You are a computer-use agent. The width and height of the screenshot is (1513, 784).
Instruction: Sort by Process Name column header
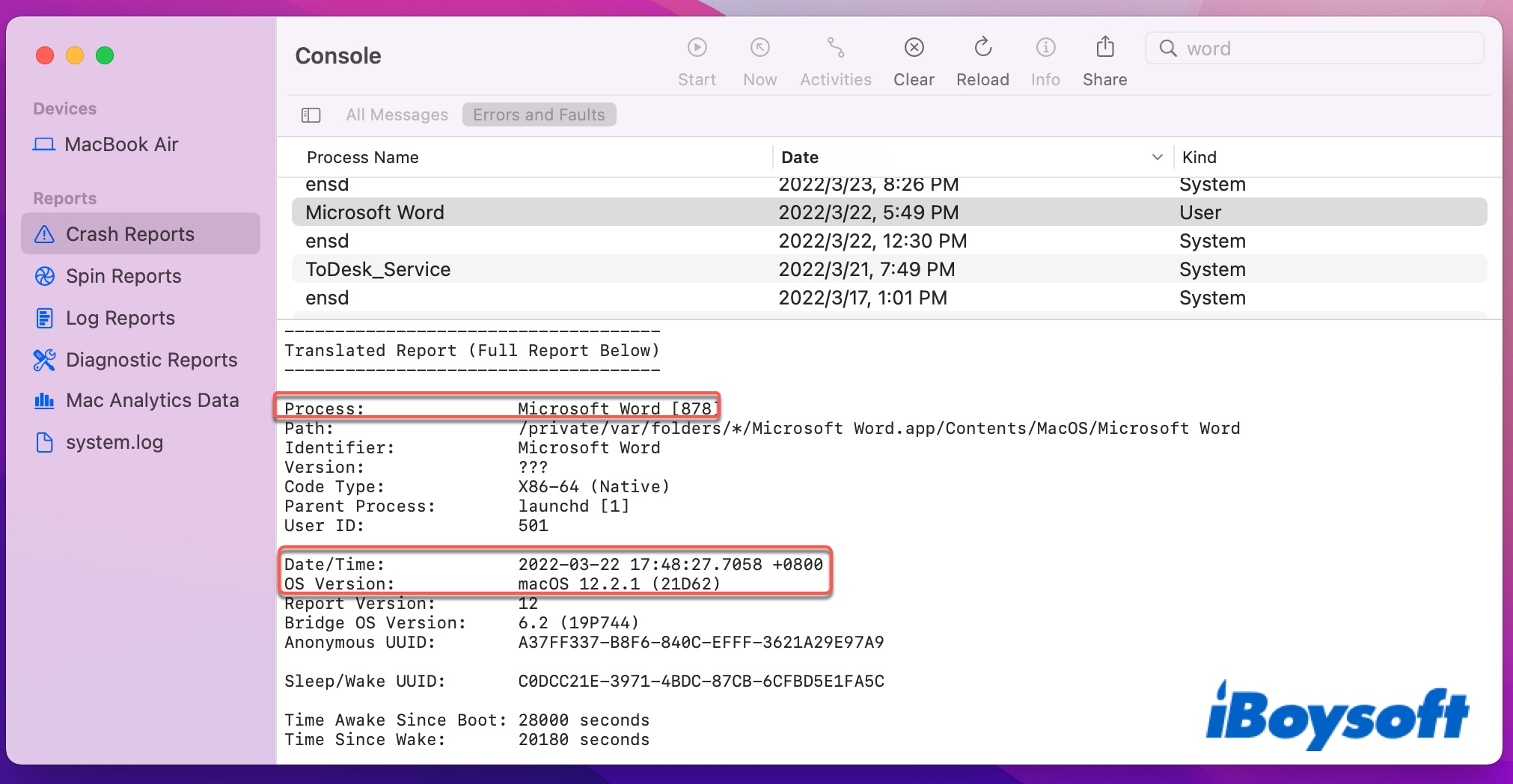(363, 157)
